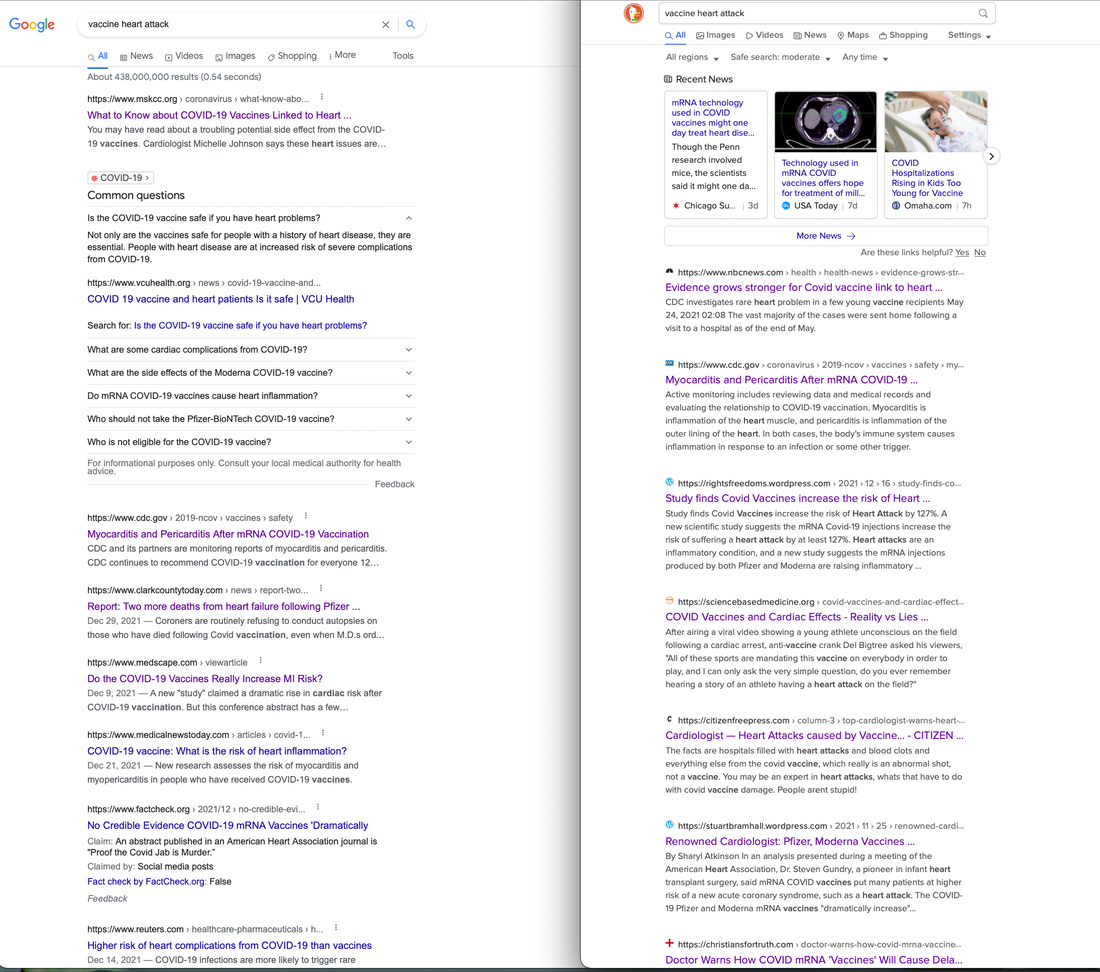Switch to DuckDuckGo Maps tab
The height and width of the screenshot is (972, 1100).
(x=853, y=35)
